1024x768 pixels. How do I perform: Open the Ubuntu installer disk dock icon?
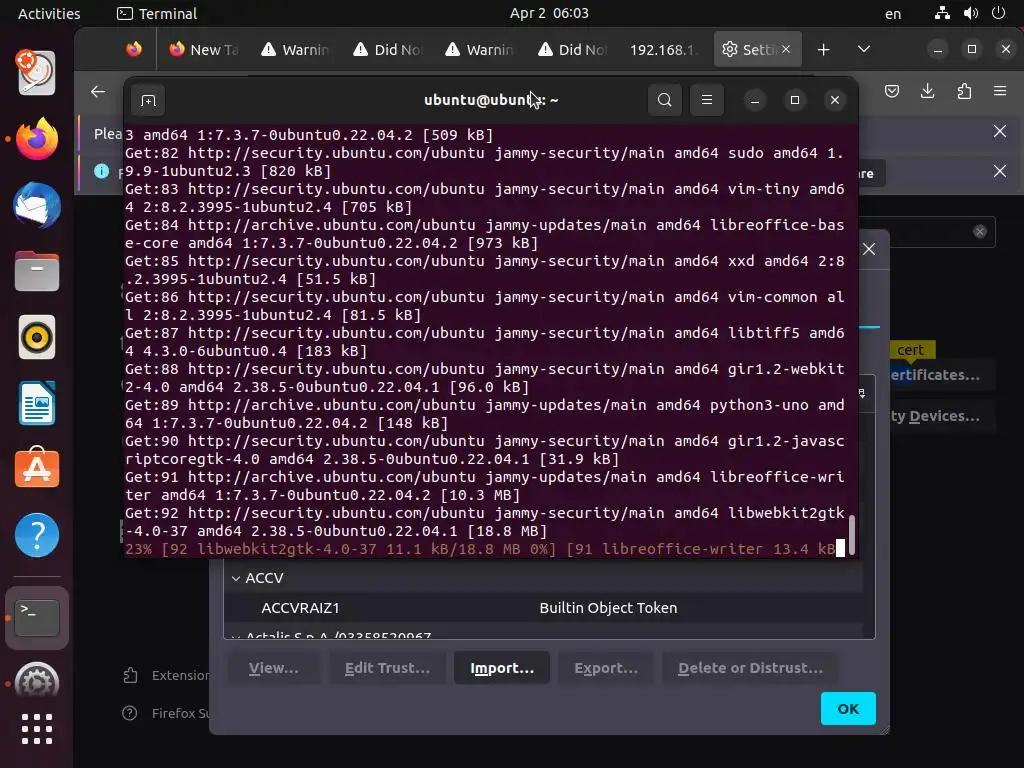coord(37,72)
